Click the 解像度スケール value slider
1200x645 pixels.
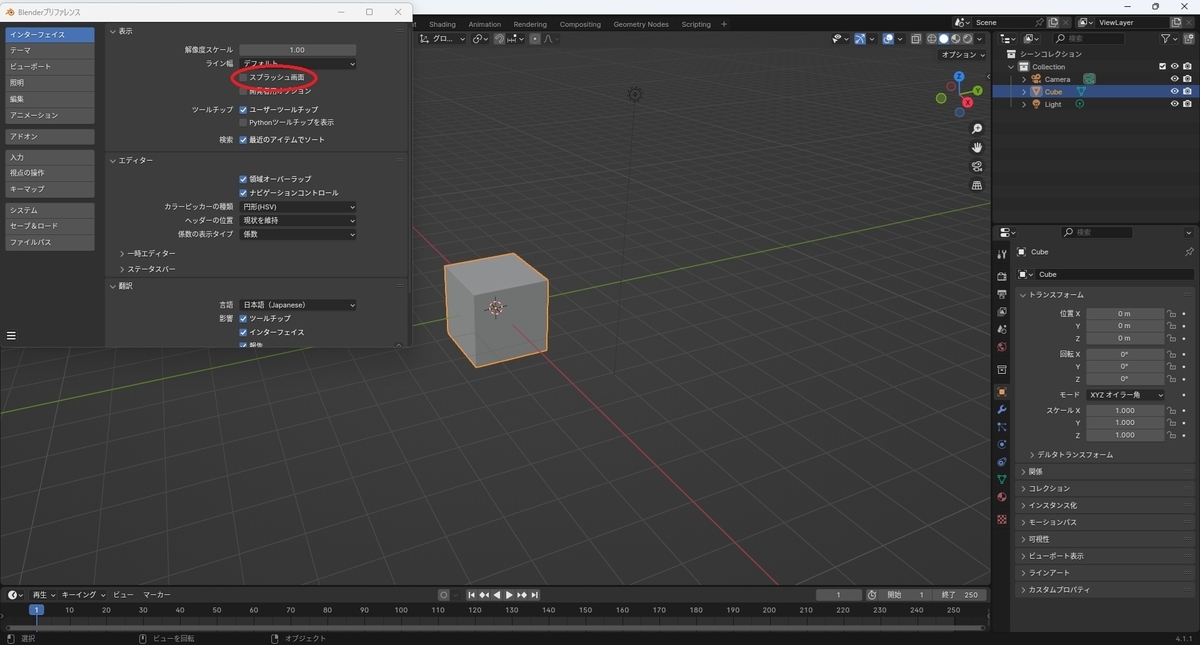point(298,50)
